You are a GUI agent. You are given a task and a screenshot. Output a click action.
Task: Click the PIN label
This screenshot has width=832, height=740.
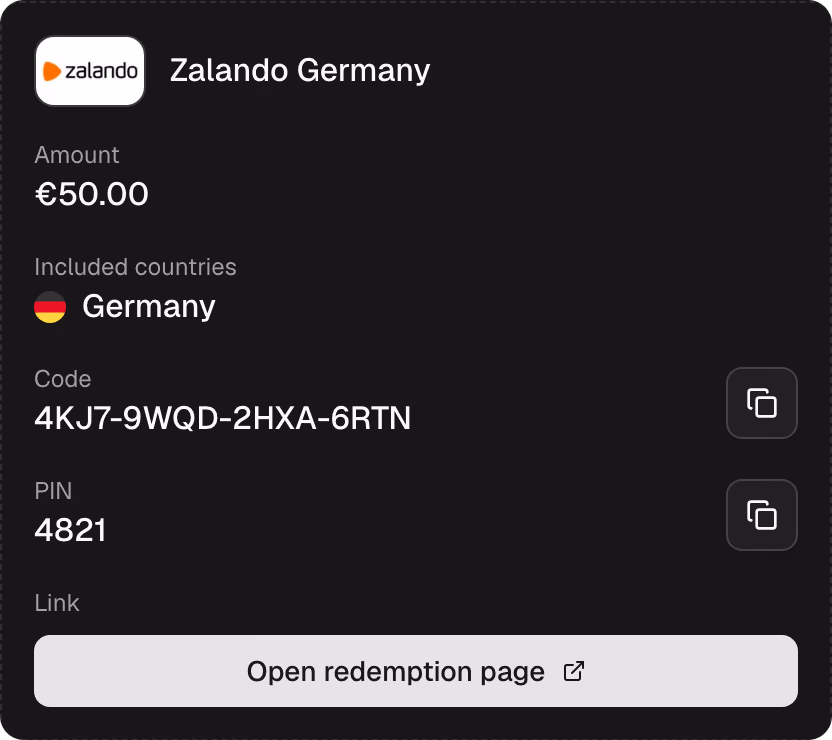53,491
